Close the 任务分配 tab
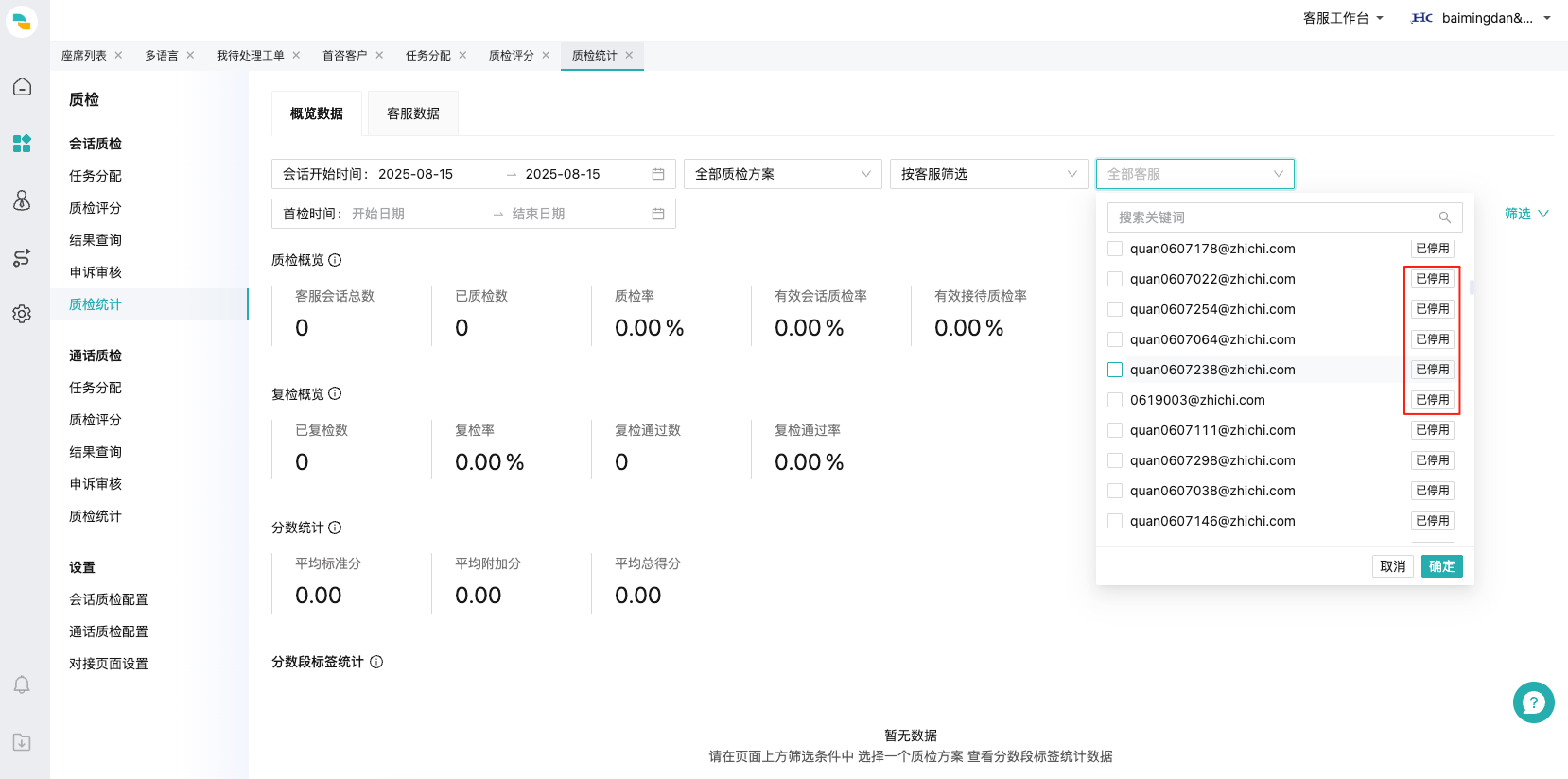This screenshot has width=1568, height=779. (x=462, y=55)
